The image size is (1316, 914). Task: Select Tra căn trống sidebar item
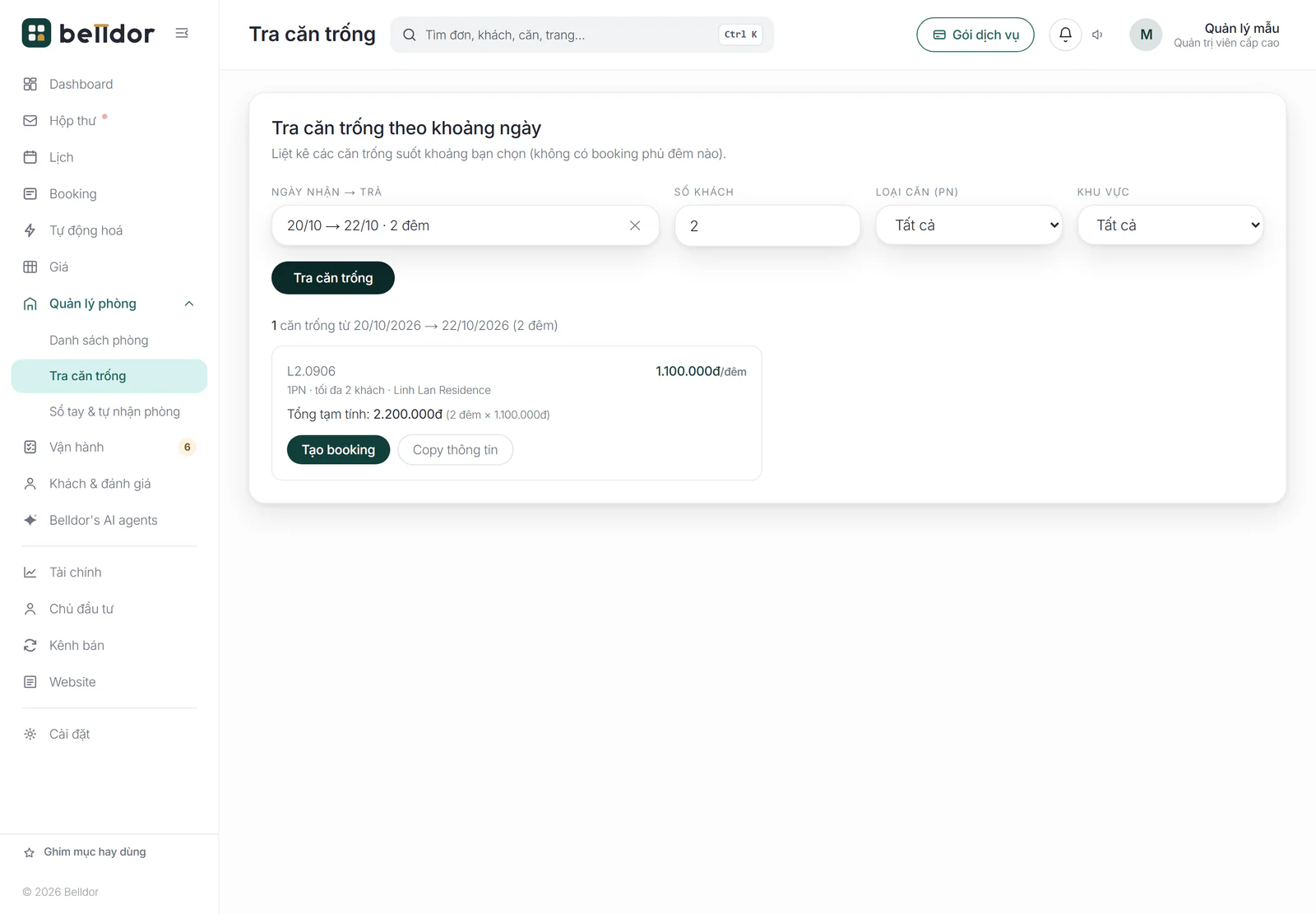(x=109, y=376)
